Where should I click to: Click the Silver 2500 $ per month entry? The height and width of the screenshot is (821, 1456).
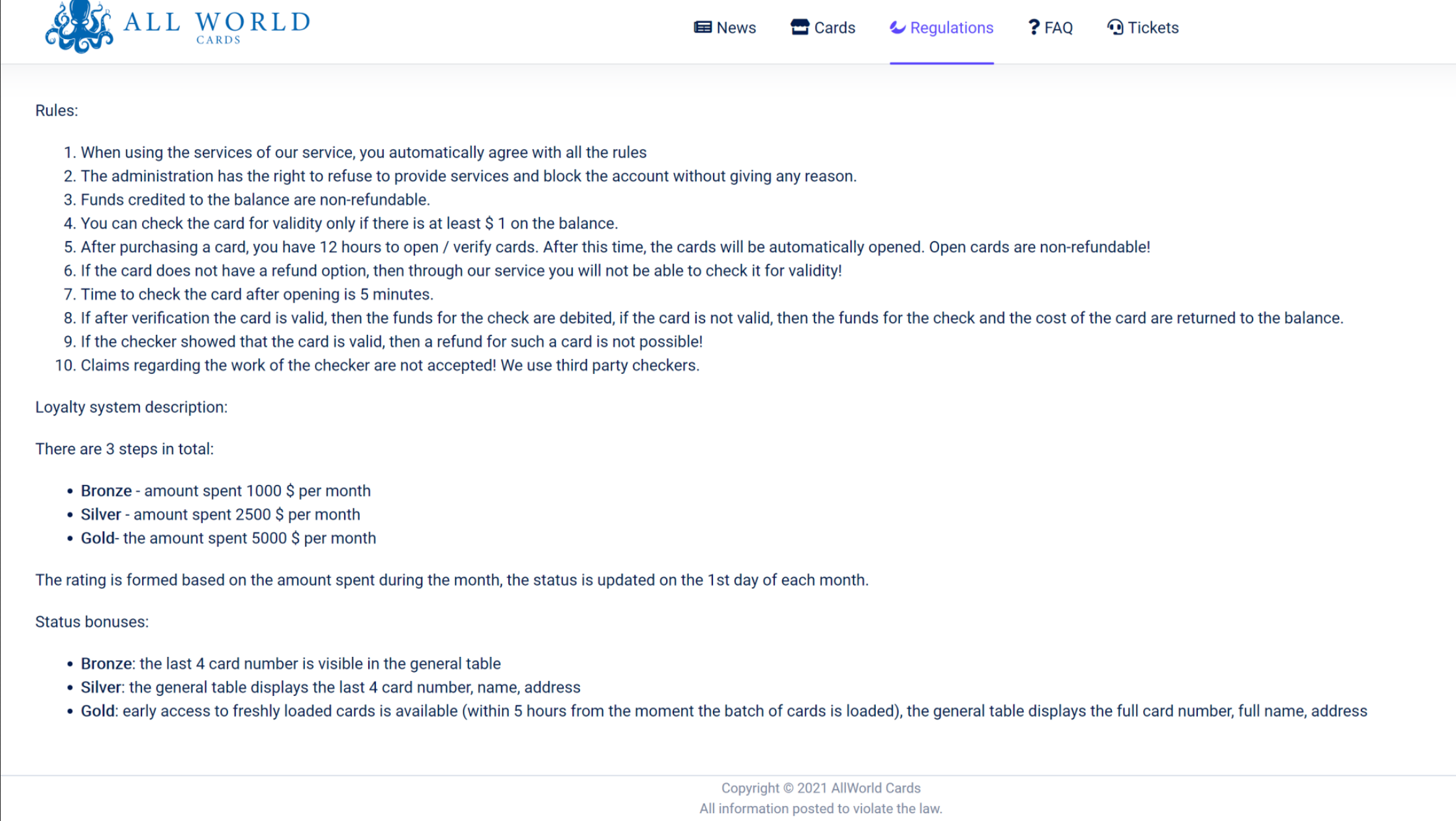tap(220, 515)
